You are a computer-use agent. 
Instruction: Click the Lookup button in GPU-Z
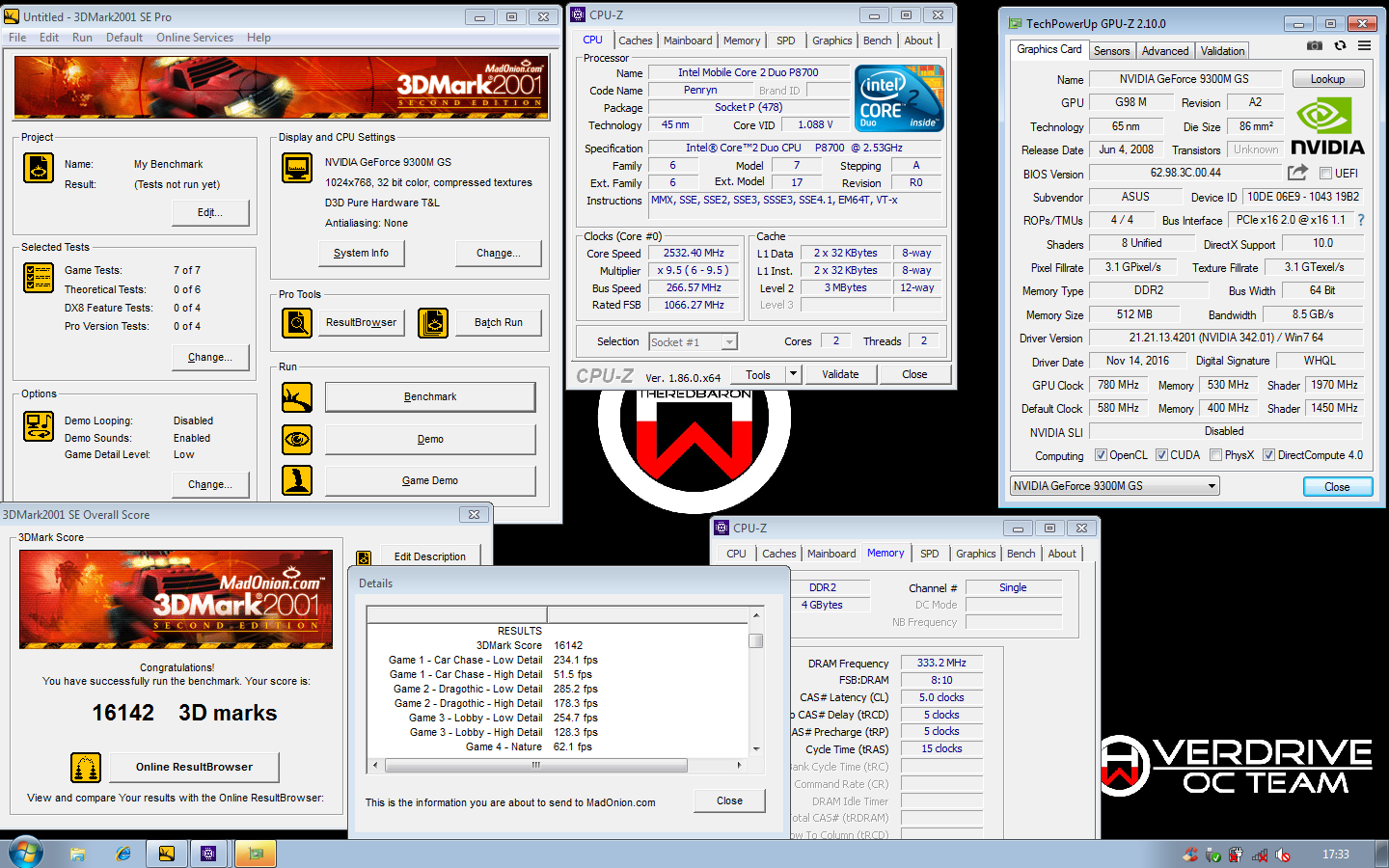click(x=1327, y=79)
